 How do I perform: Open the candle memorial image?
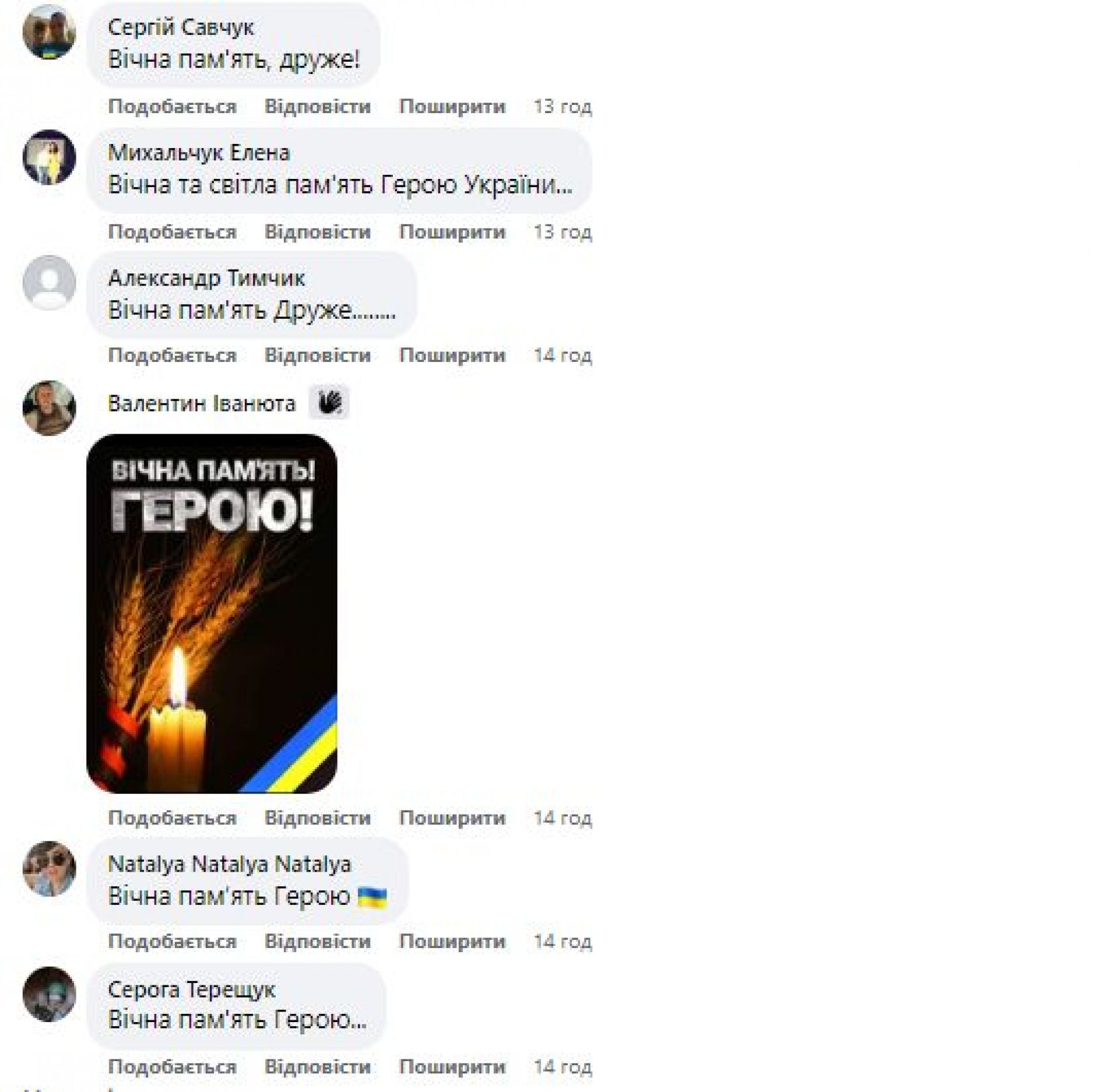[x=212, y=614]
